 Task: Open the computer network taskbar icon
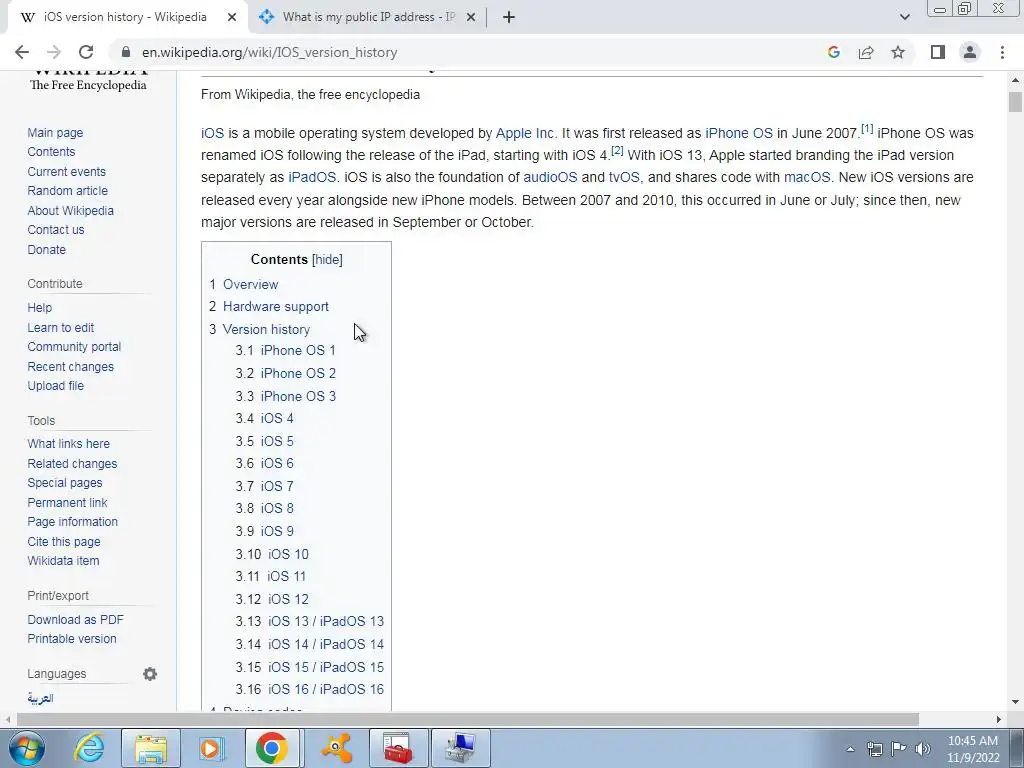[460, 748]
